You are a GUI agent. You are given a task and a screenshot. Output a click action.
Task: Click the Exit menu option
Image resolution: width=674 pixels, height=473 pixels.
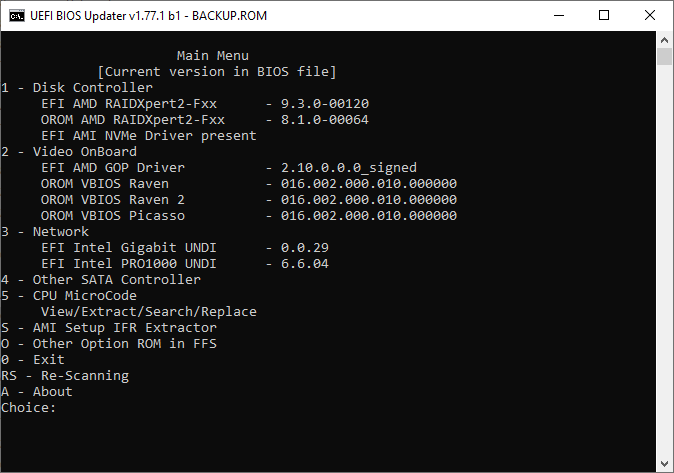click(x=33, y=360)
